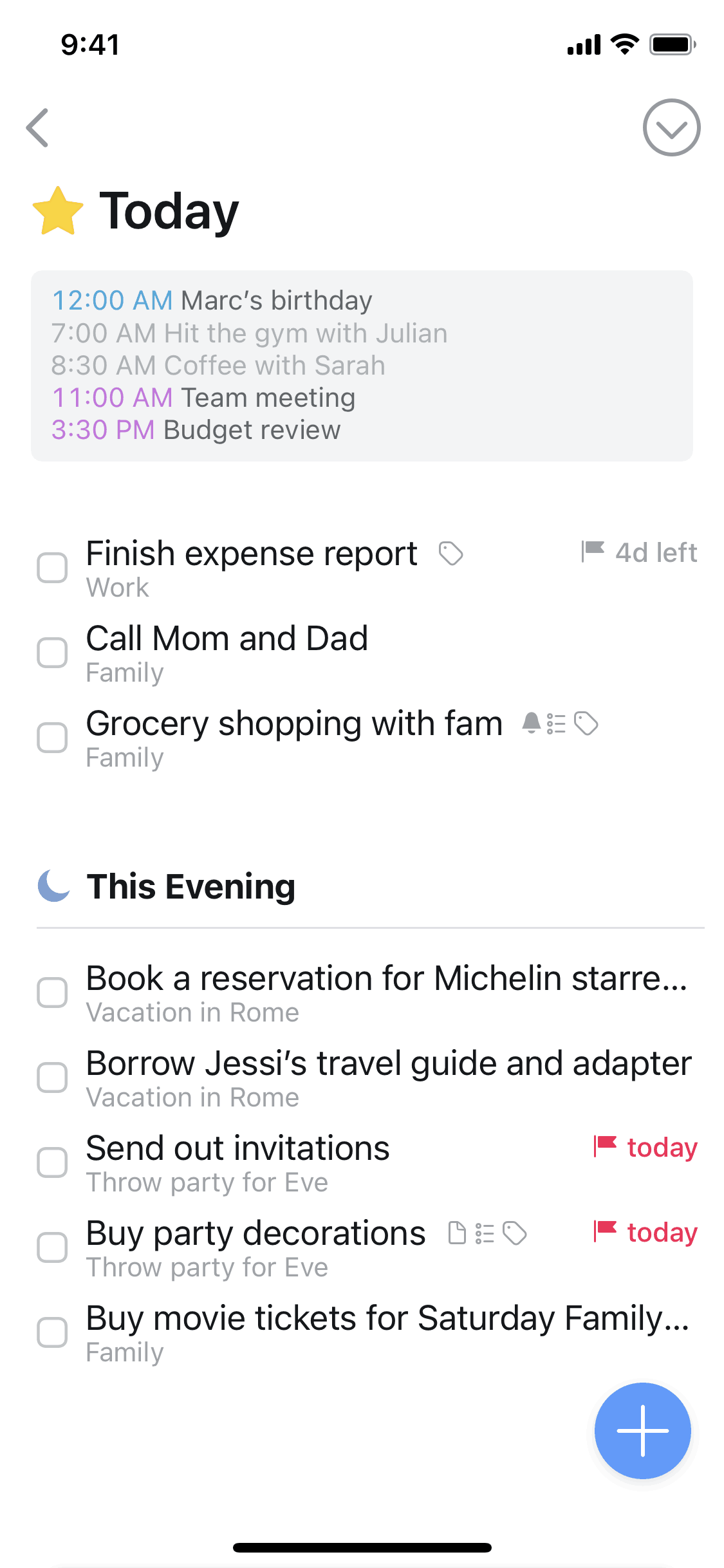The image size is (724, 1568).
Task: Tap the 4d left deadline label
Action: coord(656,552)
